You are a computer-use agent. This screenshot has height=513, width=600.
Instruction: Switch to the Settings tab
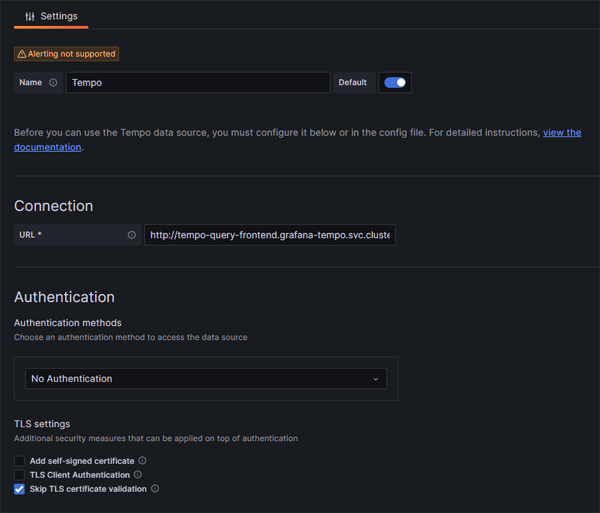click(51, 16)
